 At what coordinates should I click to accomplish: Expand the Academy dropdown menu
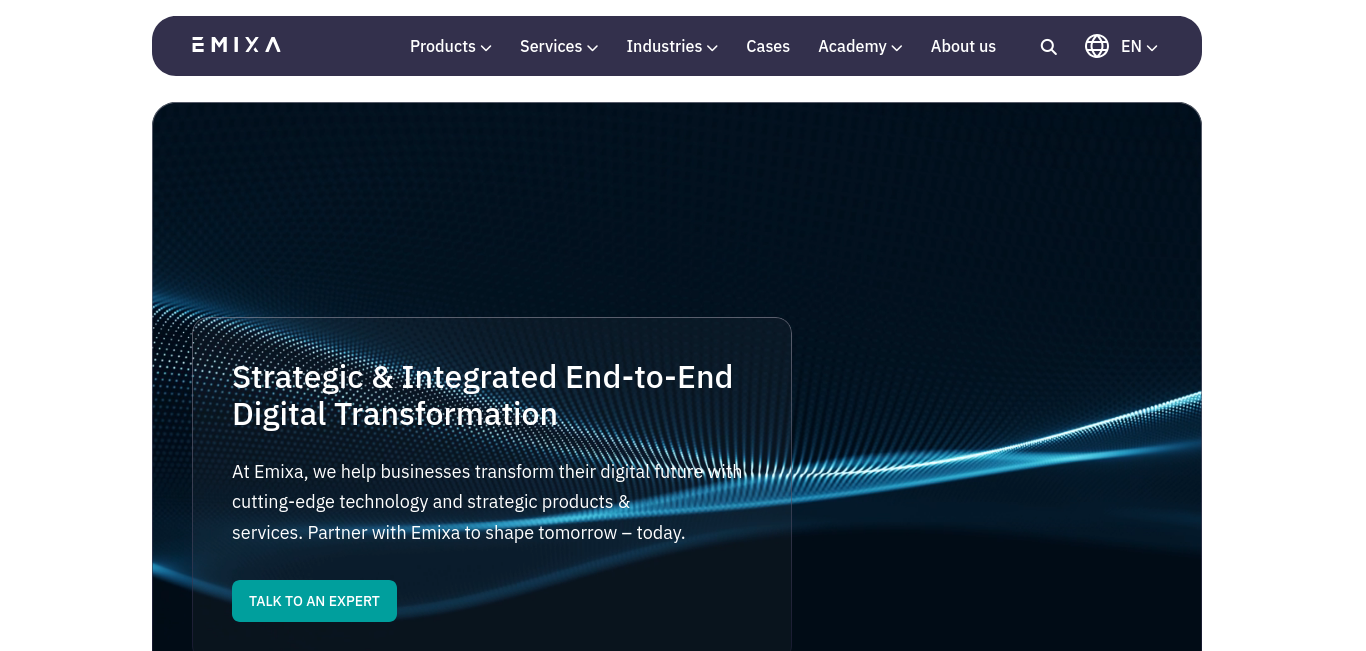[x=860, y=47]
